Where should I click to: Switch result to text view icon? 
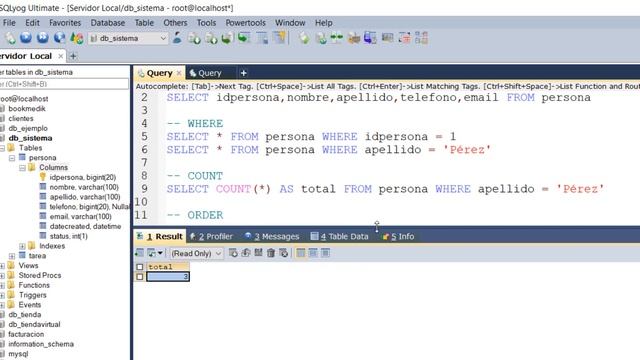pyautogui.click(x=325, y=253)
